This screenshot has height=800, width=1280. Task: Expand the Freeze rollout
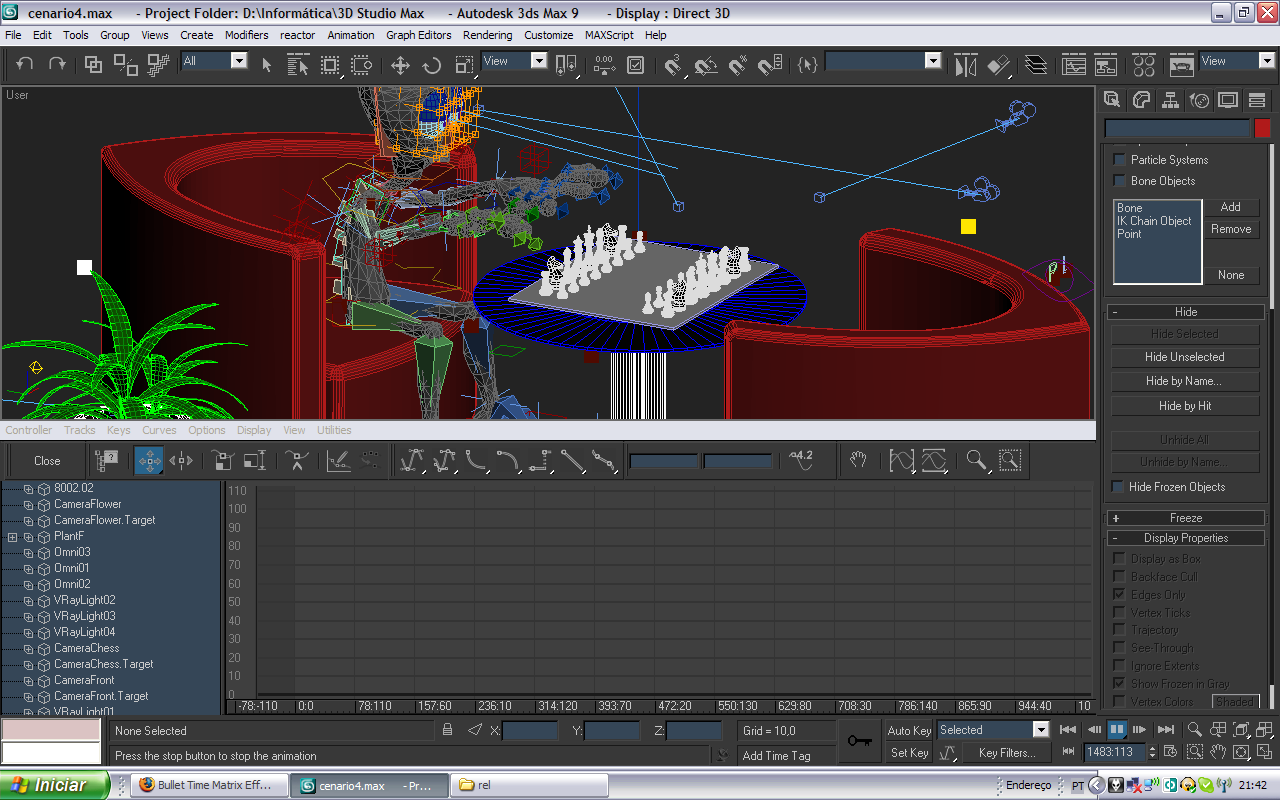click(1185, 518)
